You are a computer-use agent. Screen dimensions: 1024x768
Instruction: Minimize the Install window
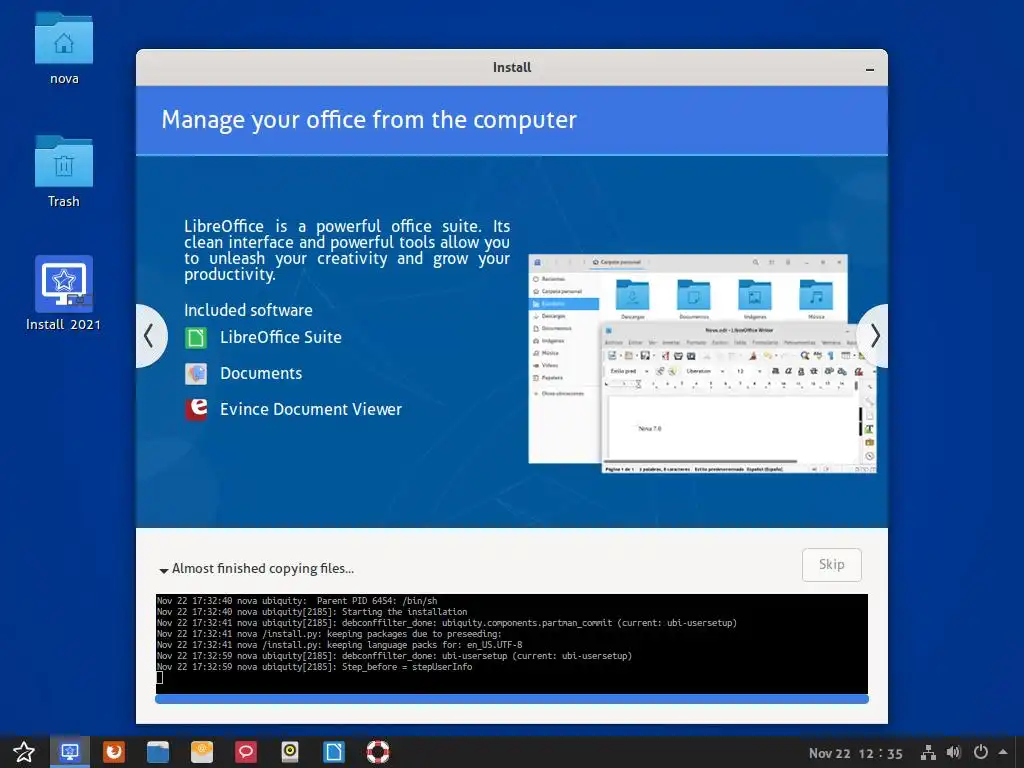click(869, 69)
